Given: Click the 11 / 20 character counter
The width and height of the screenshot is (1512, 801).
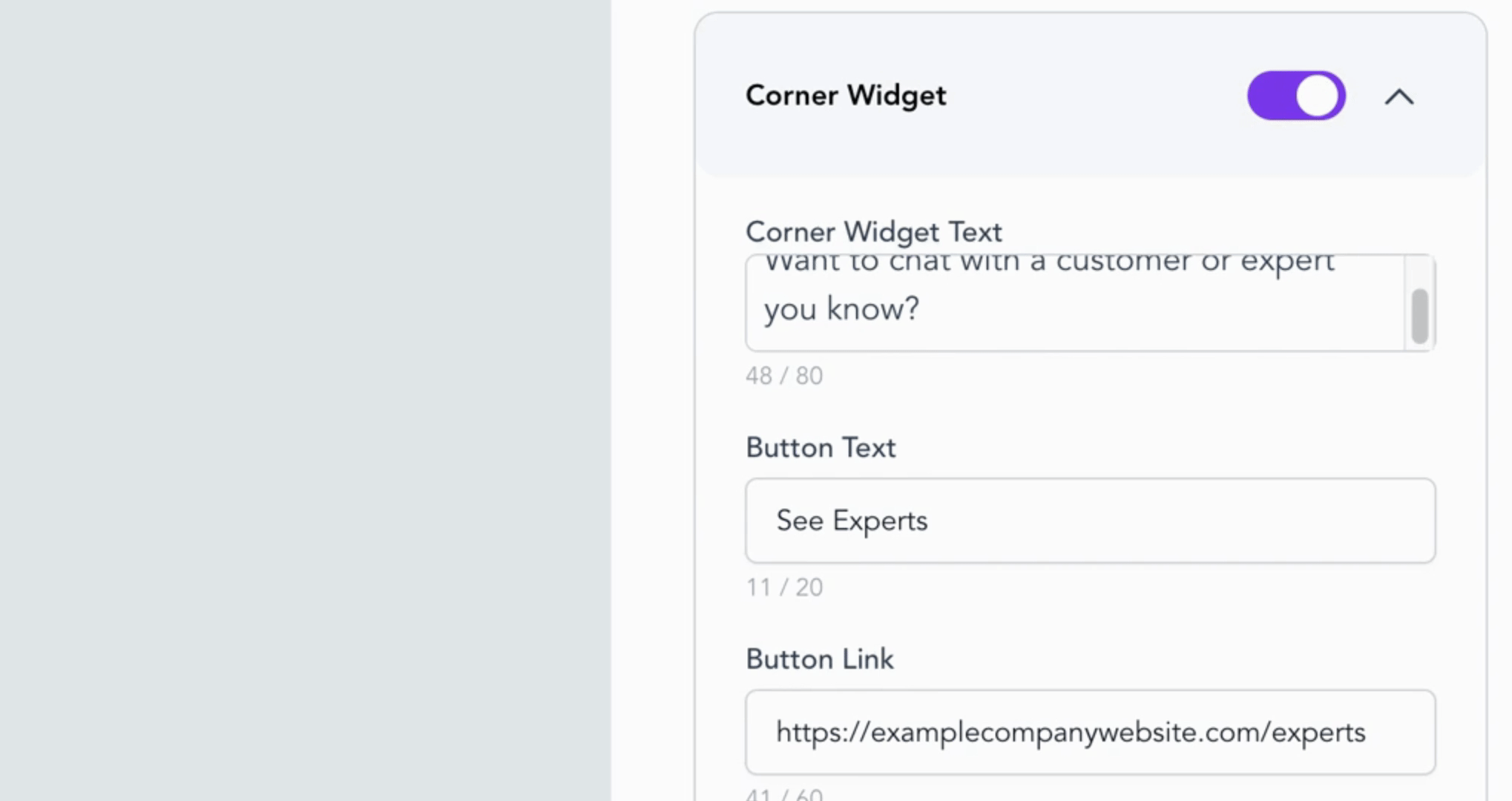Looking at the screenshot, I should tap(783, 587).
